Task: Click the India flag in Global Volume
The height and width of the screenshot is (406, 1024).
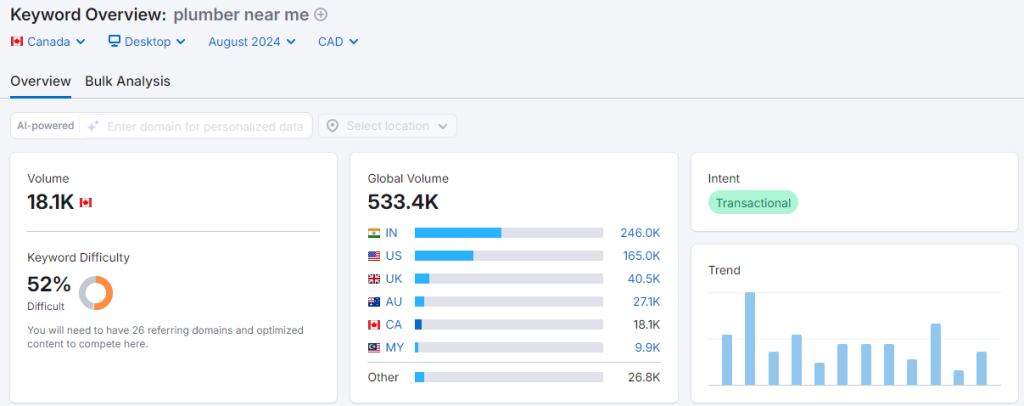Action: (x=374, y=232)
